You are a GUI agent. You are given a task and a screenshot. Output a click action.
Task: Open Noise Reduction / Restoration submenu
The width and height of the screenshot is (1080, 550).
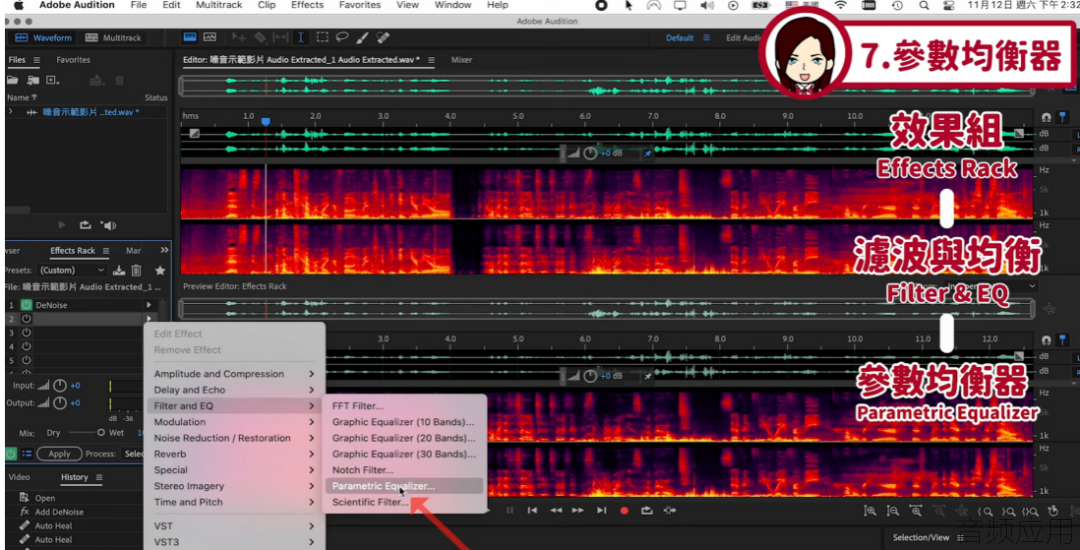234,438
